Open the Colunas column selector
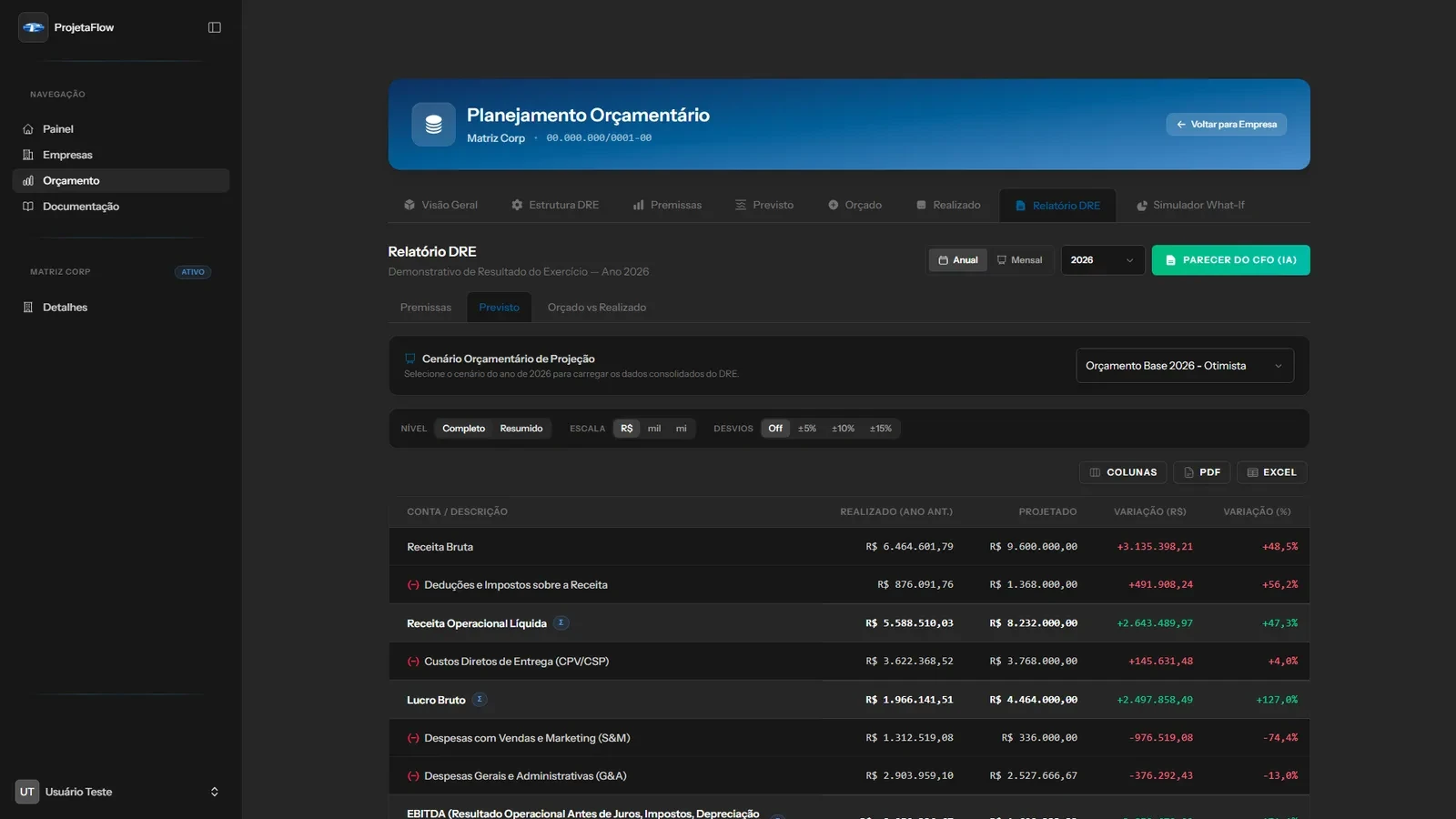The width and height of the screenshot is (1456, 819). click(1123, 472)
